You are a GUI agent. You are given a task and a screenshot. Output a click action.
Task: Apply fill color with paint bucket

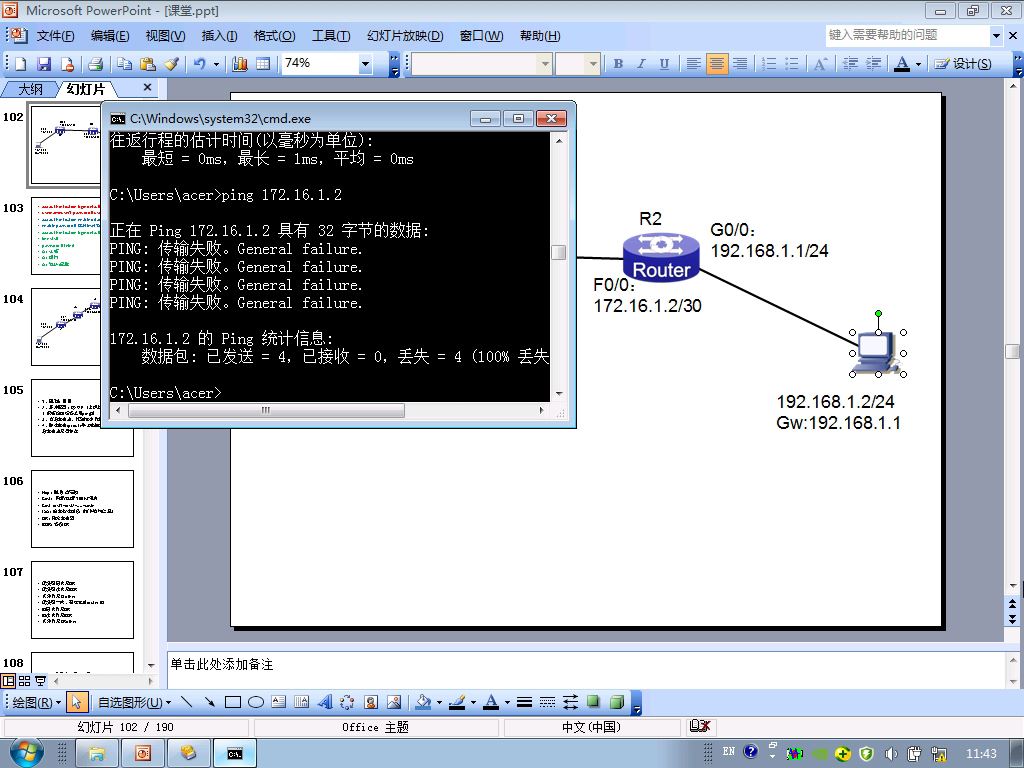click(423, 702)
